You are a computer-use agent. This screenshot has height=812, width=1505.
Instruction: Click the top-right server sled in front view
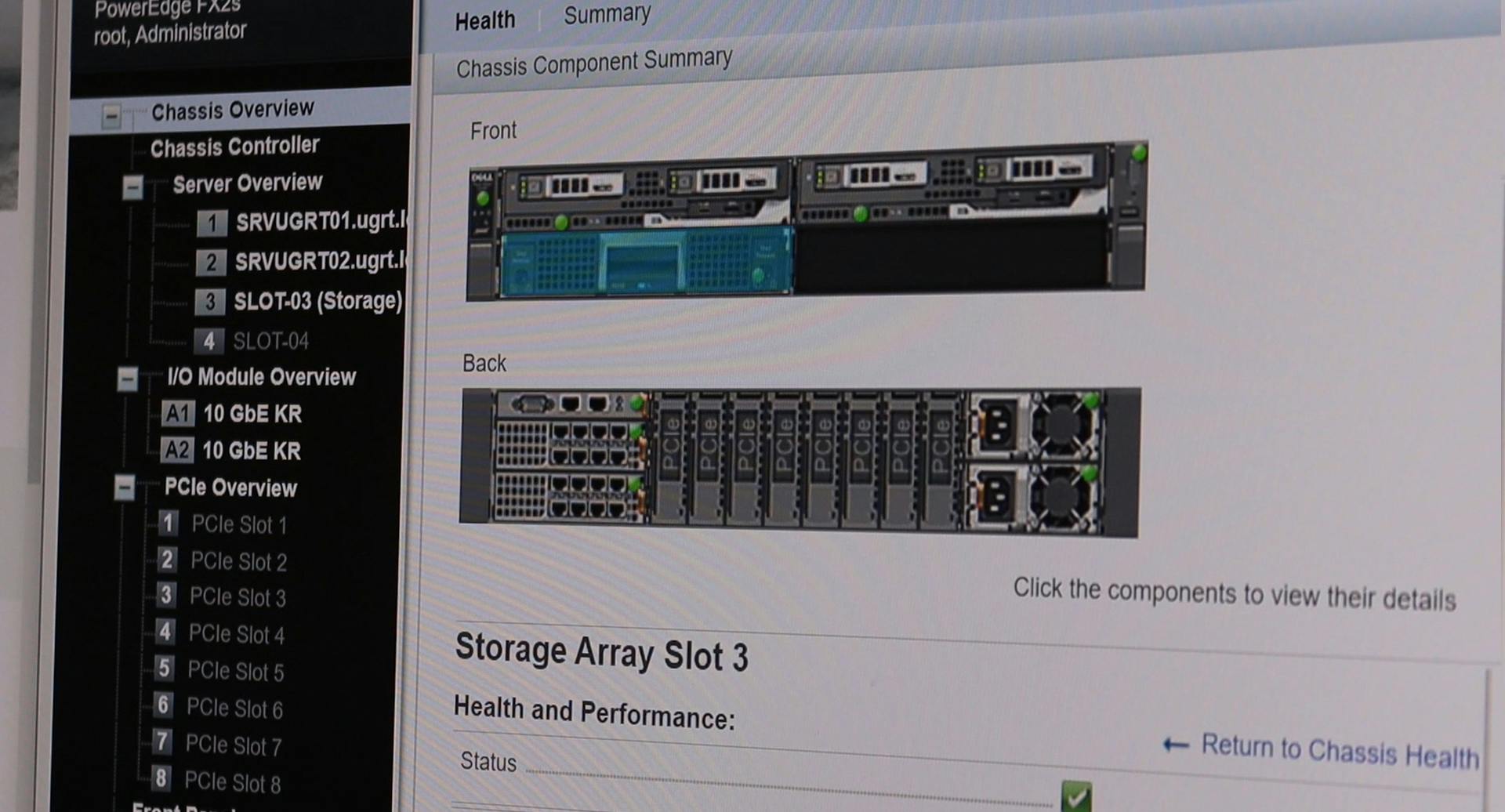[954, 184]
